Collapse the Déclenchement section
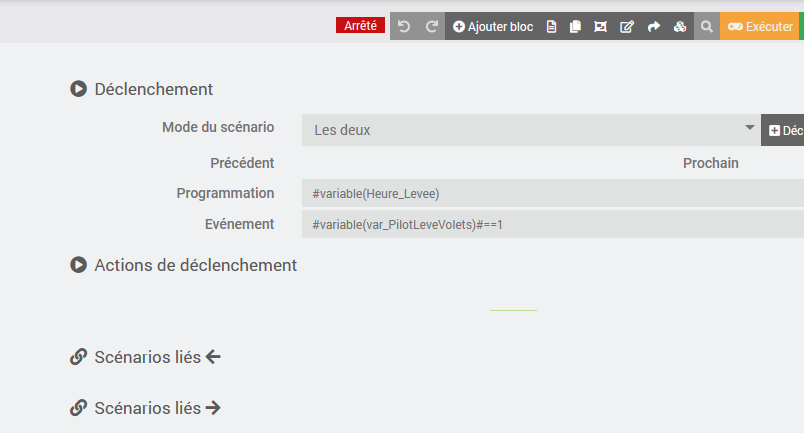Image resolution: width=804 pixels, height=433 pixels. 78,89
